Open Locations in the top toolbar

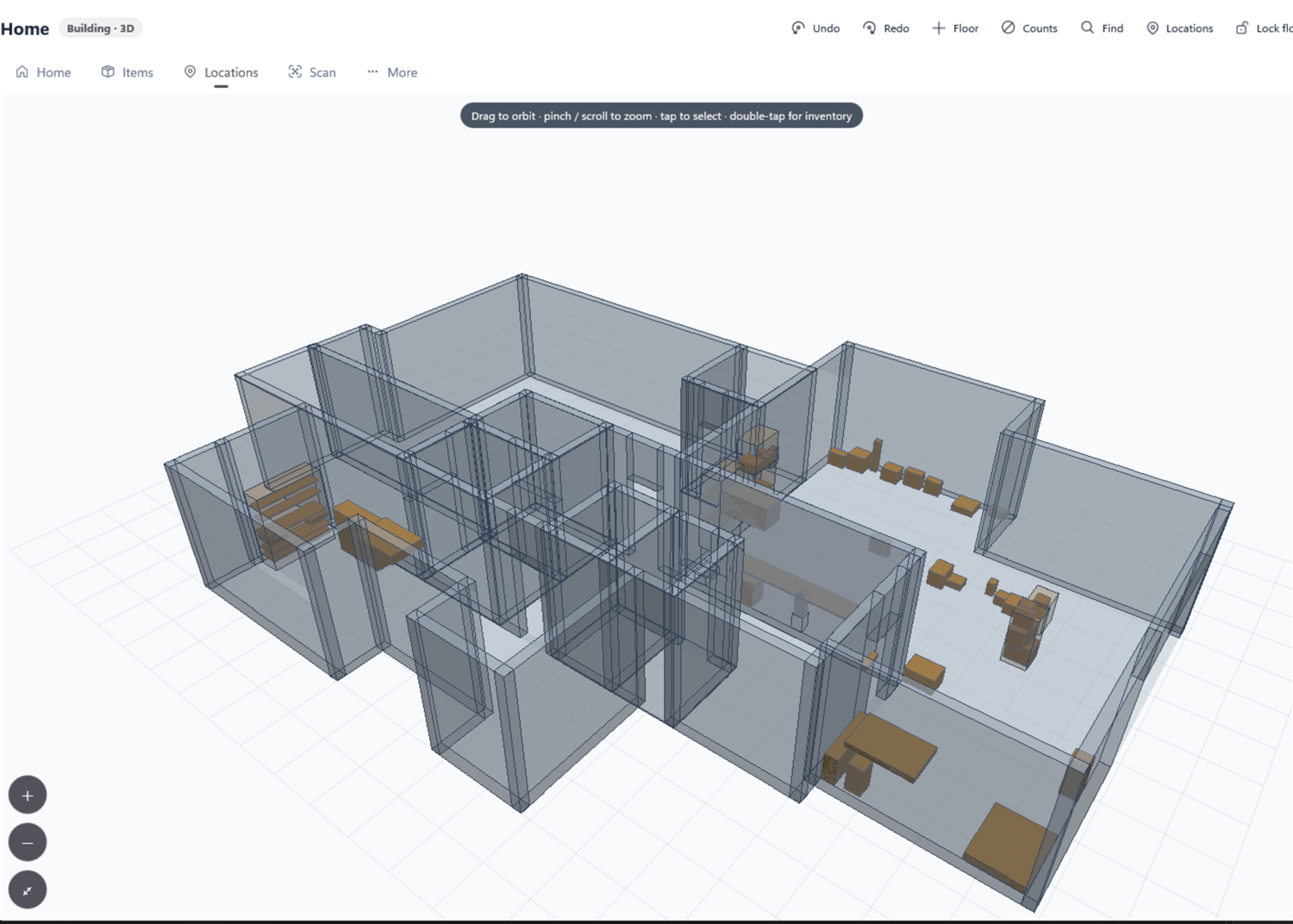1179,28
